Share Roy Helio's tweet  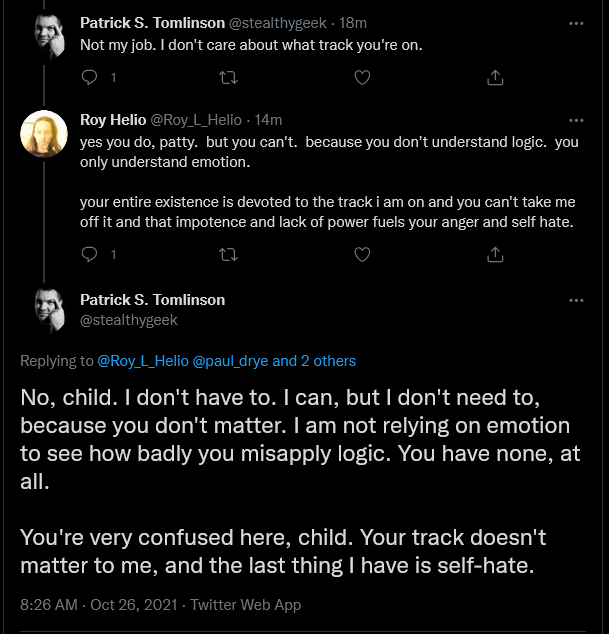(495, 254)
